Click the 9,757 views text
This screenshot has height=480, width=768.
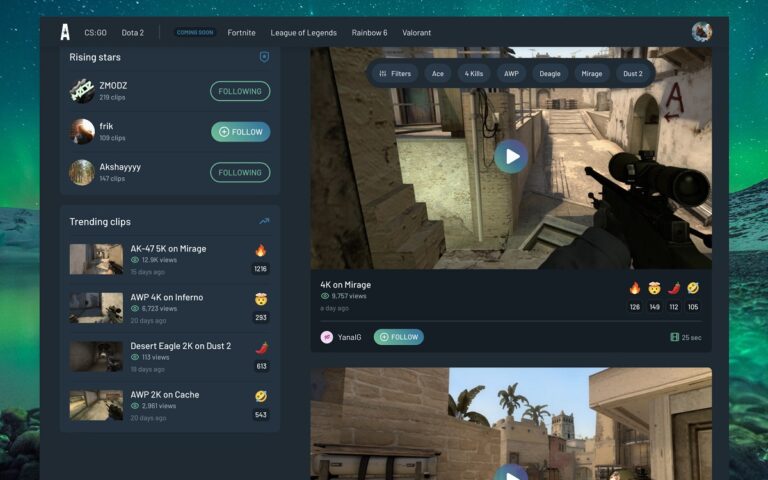point(349,296)
